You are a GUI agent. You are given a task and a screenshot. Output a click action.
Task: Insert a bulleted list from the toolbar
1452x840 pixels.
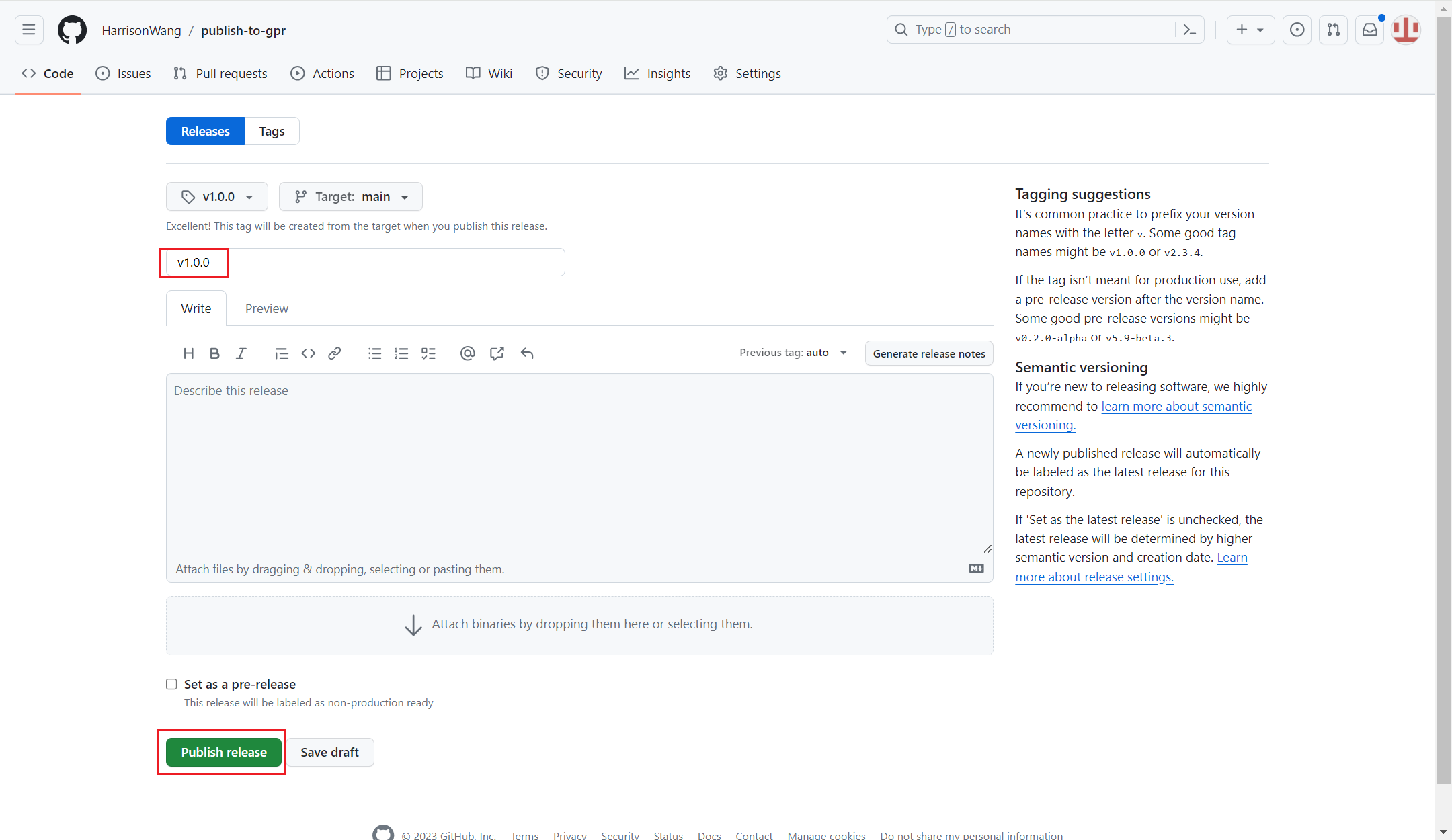tap(374, 353)
